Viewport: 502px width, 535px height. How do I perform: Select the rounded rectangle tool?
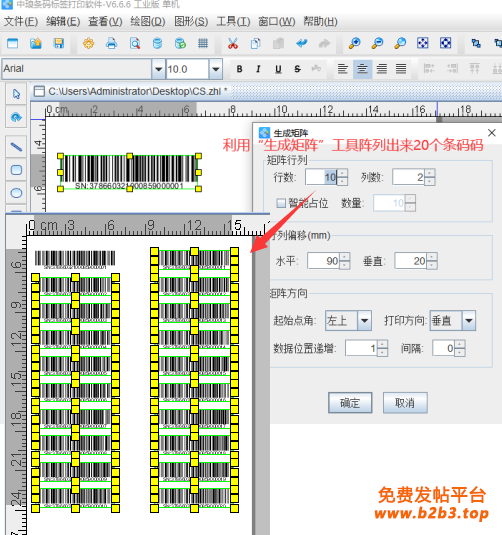click(x=16, y=170)
